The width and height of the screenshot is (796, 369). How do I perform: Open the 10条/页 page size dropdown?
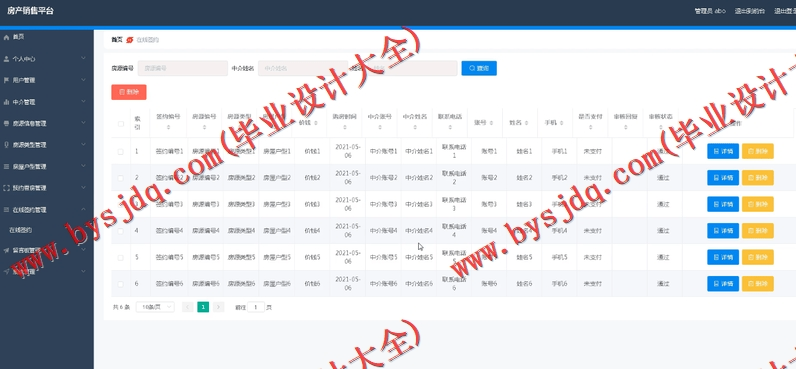(x=155, y=307)
